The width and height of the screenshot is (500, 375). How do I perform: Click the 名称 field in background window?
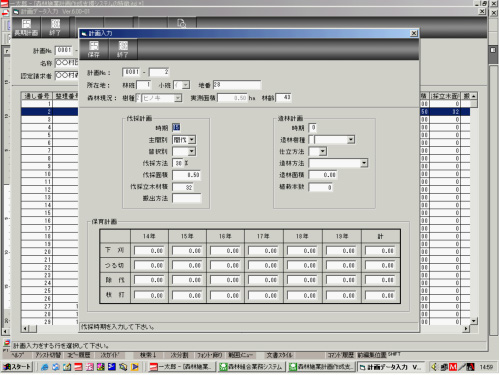(x=67, y=63)
